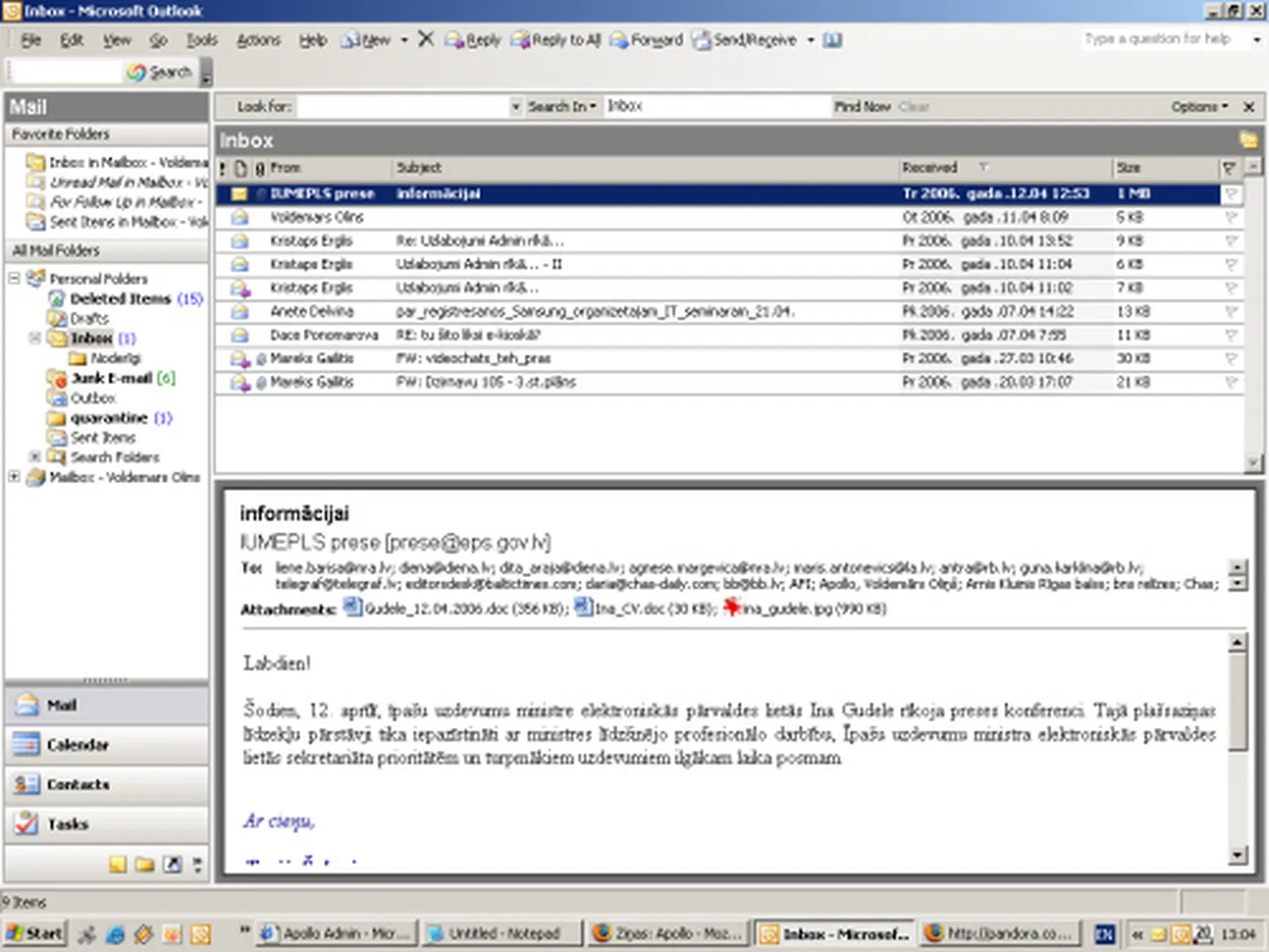Open the Help menu
This screenshot has height=952, width=1269.
[312, 40]
